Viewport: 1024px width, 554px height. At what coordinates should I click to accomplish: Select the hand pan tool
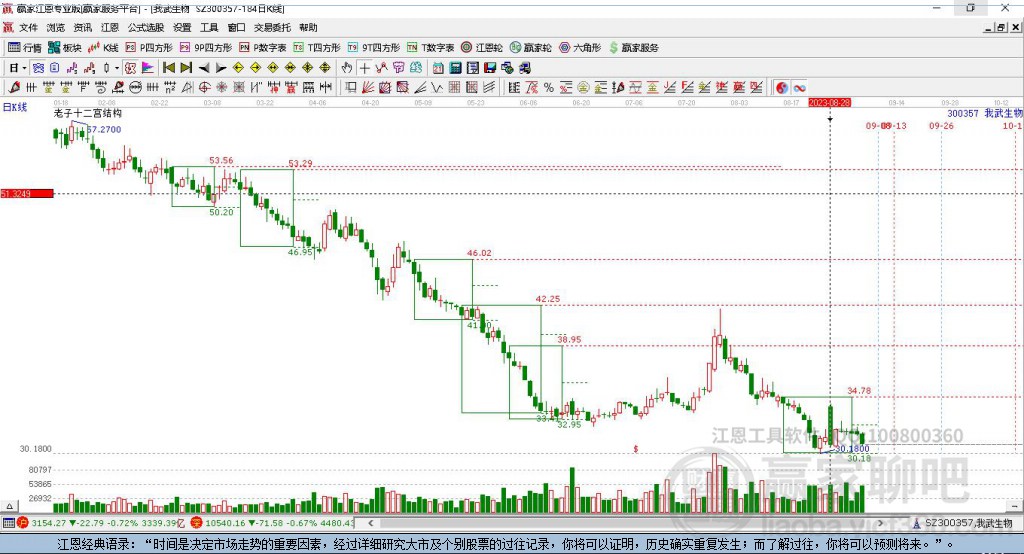tap(347, 68)
